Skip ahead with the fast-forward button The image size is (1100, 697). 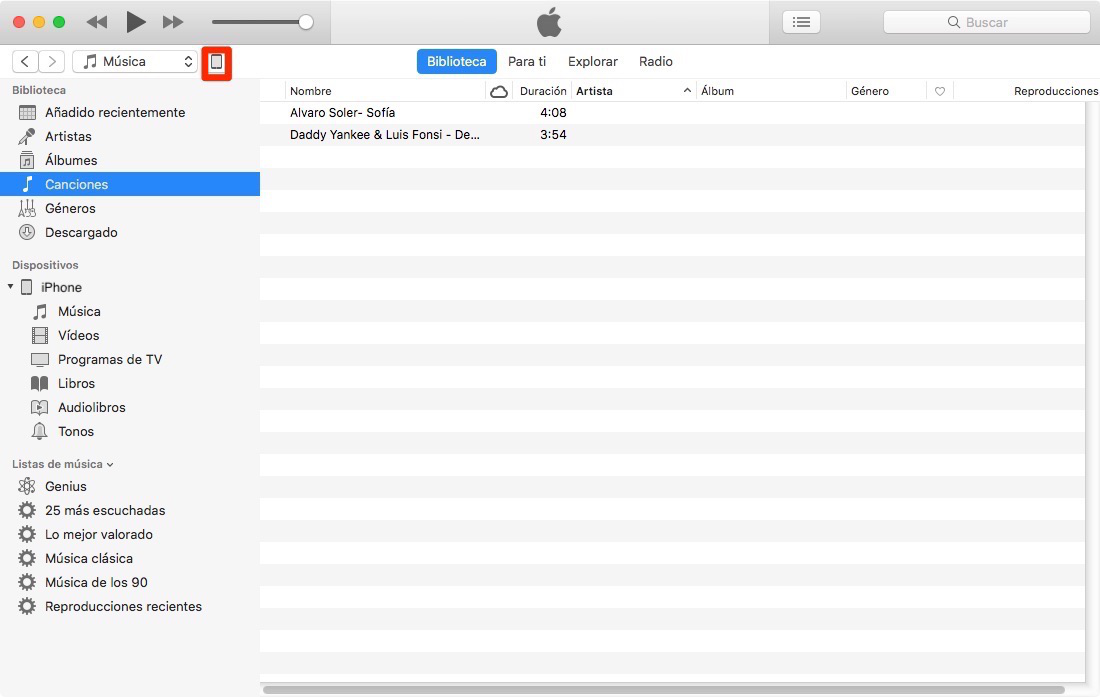(173, 22)
